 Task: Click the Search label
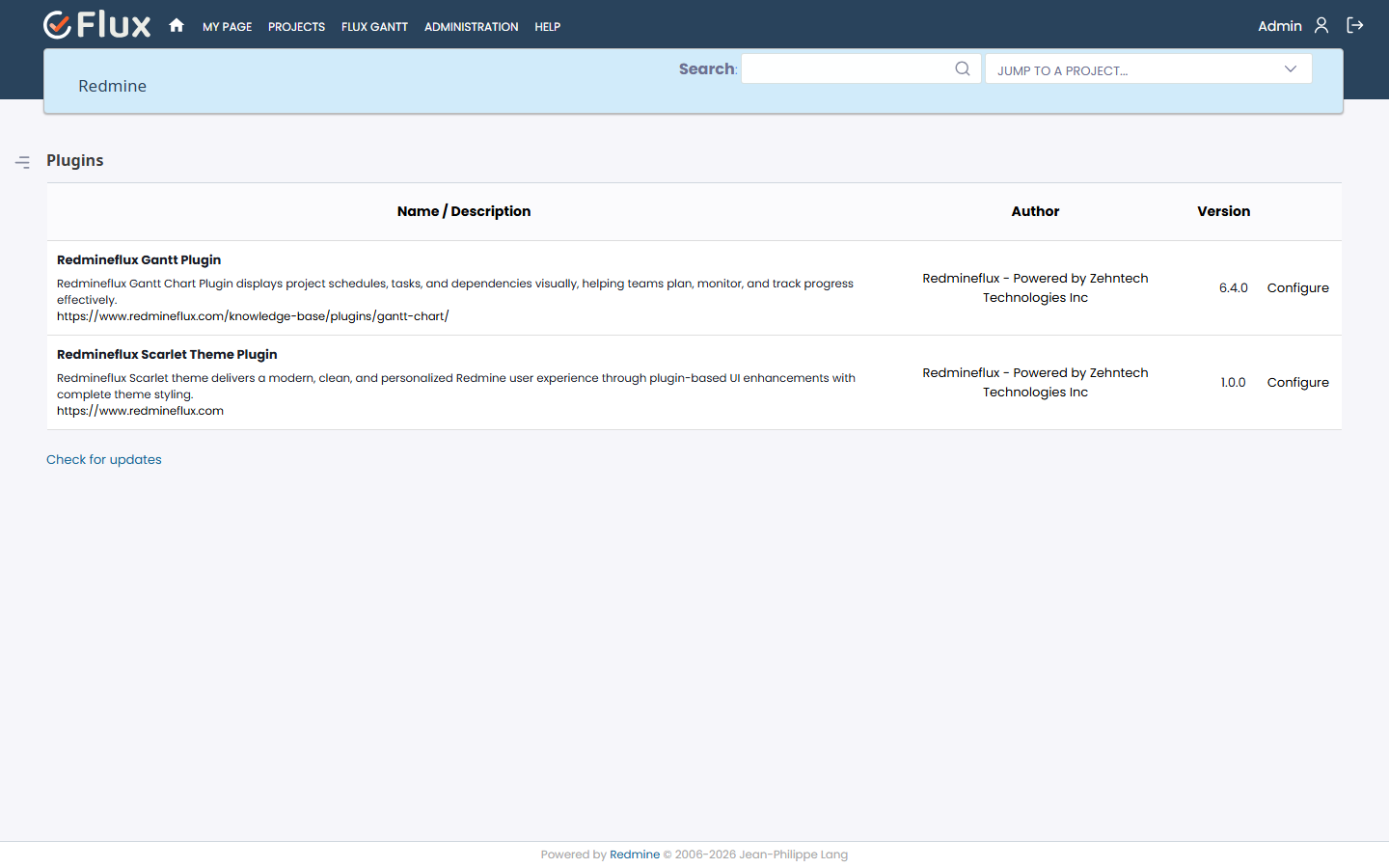707,68
